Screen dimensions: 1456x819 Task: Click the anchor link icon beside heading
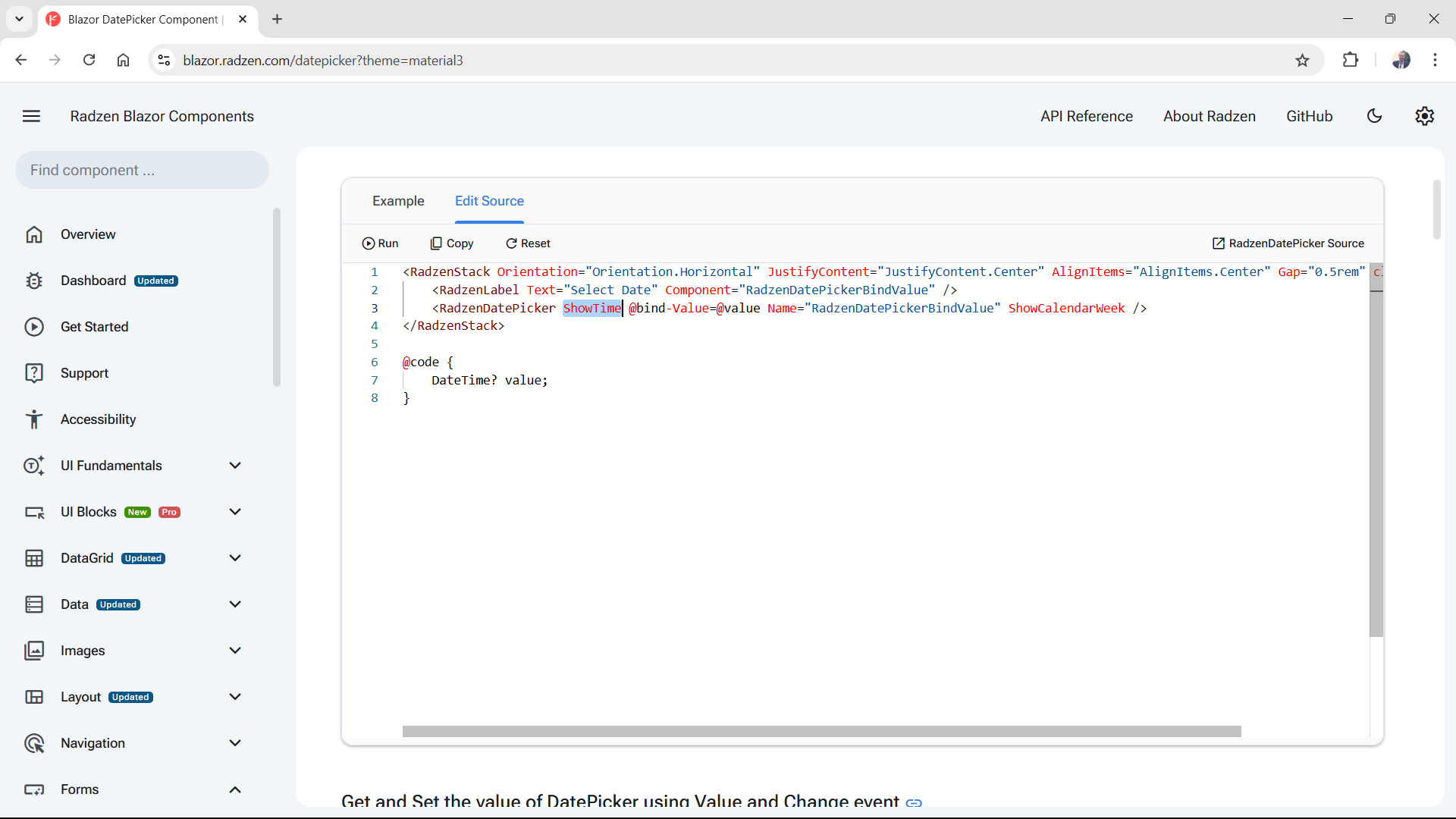(914, 802)
